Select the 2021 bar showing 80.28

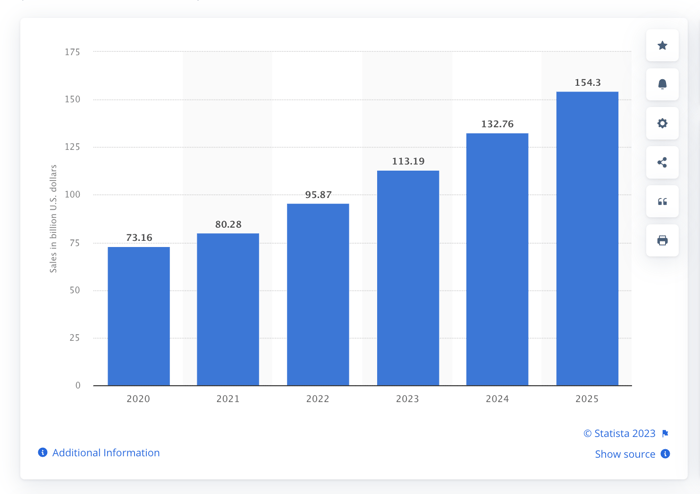228,309
